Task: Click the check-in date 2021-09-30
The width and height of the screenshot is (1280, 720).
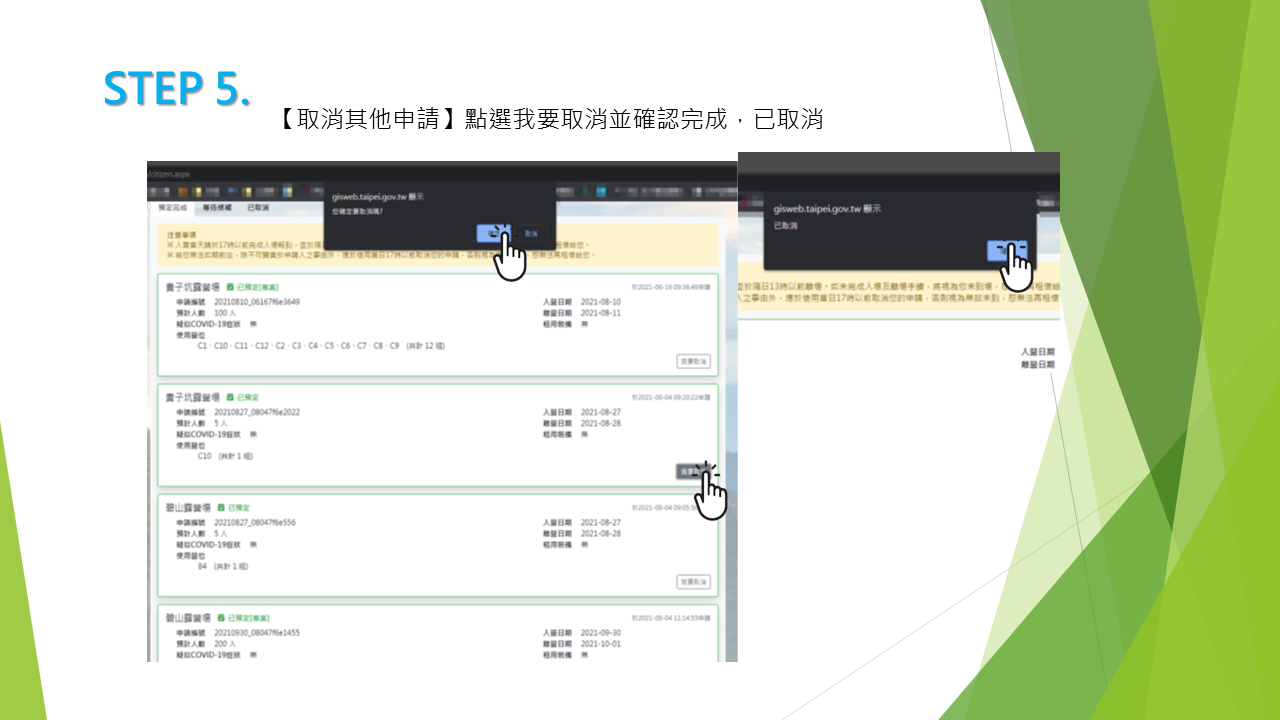Action: 600,633
